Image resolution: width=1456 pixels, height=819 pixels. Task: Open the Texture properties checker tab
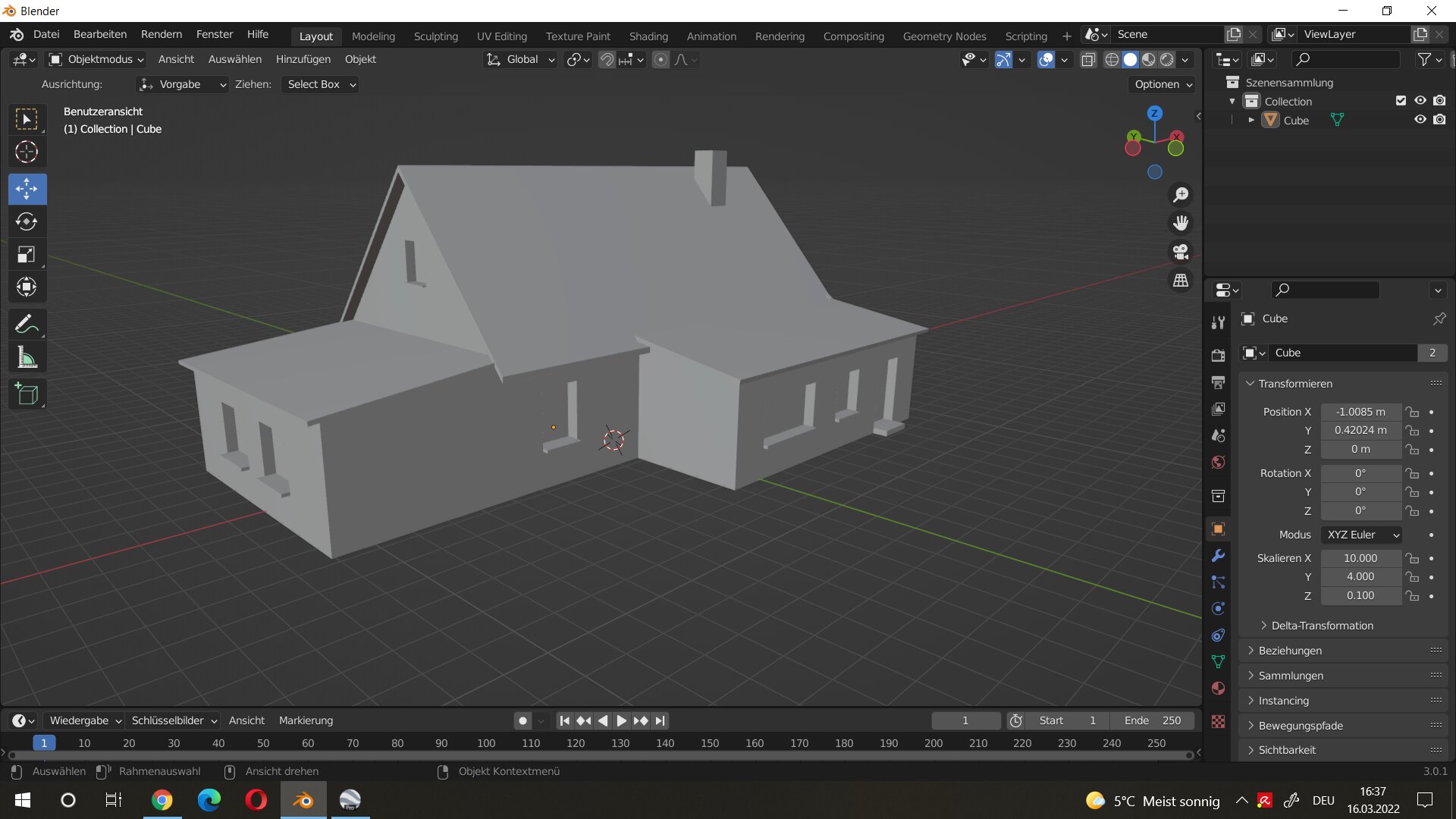coord(1218,721)
